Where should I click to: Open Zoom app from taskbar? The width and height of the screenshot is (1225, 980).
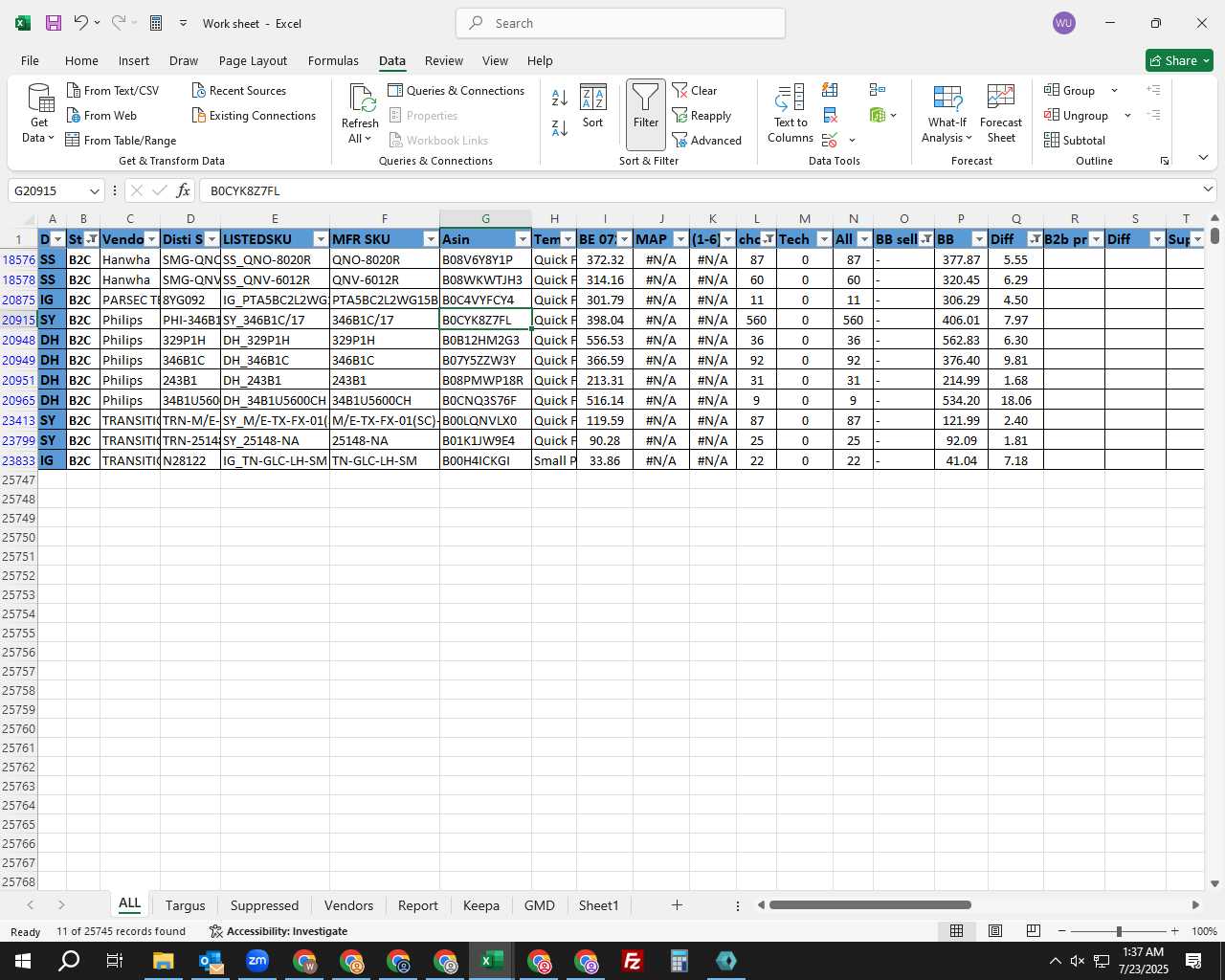pos(257,961)
